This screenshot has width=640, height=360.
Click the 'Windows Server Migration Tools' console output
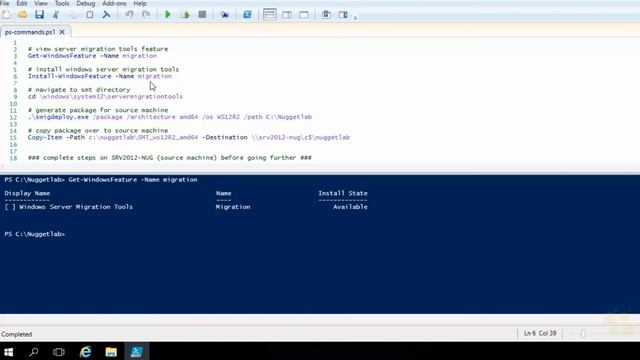coord(76,207)
